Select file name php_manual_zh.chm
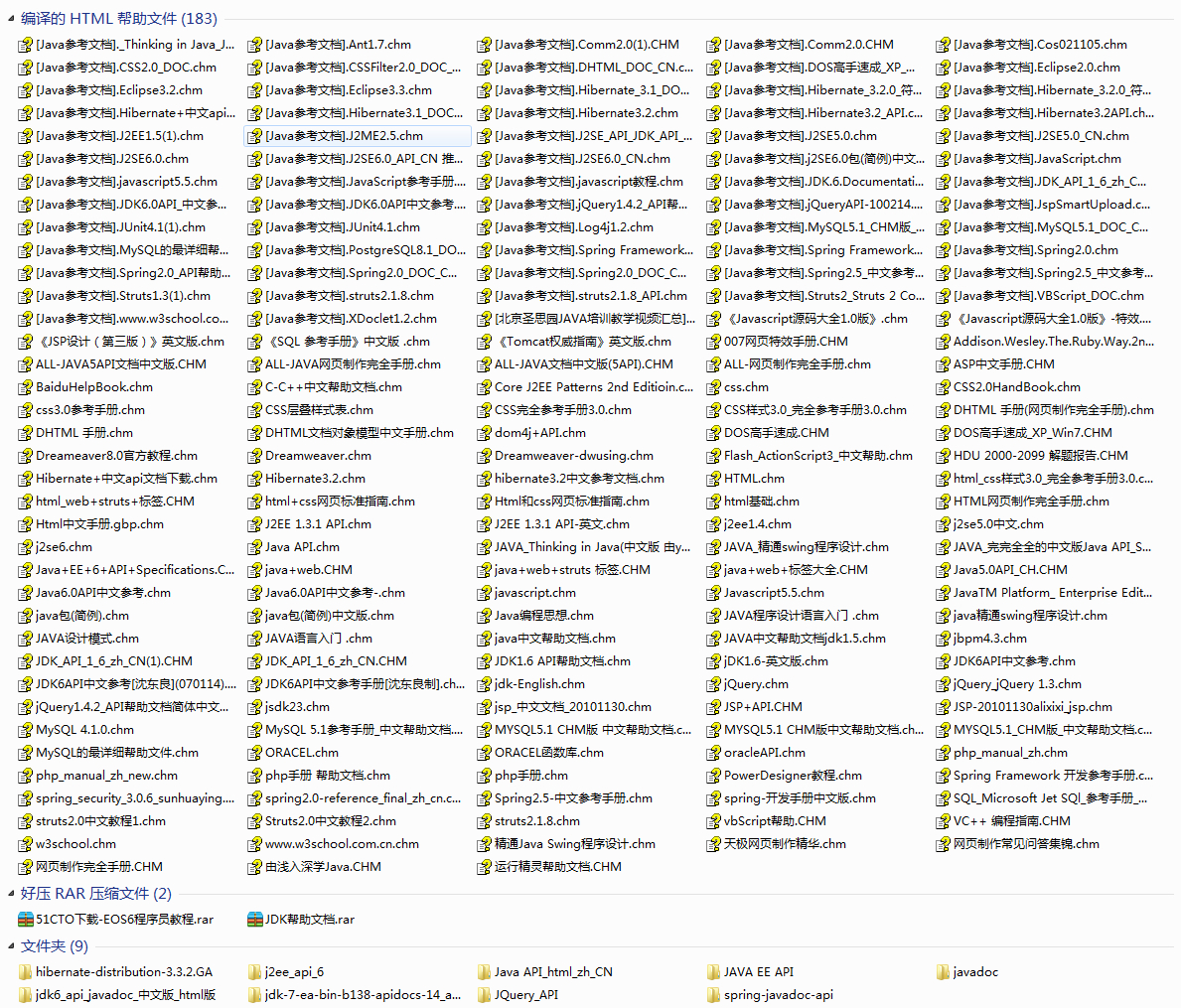 point(1010,753)
